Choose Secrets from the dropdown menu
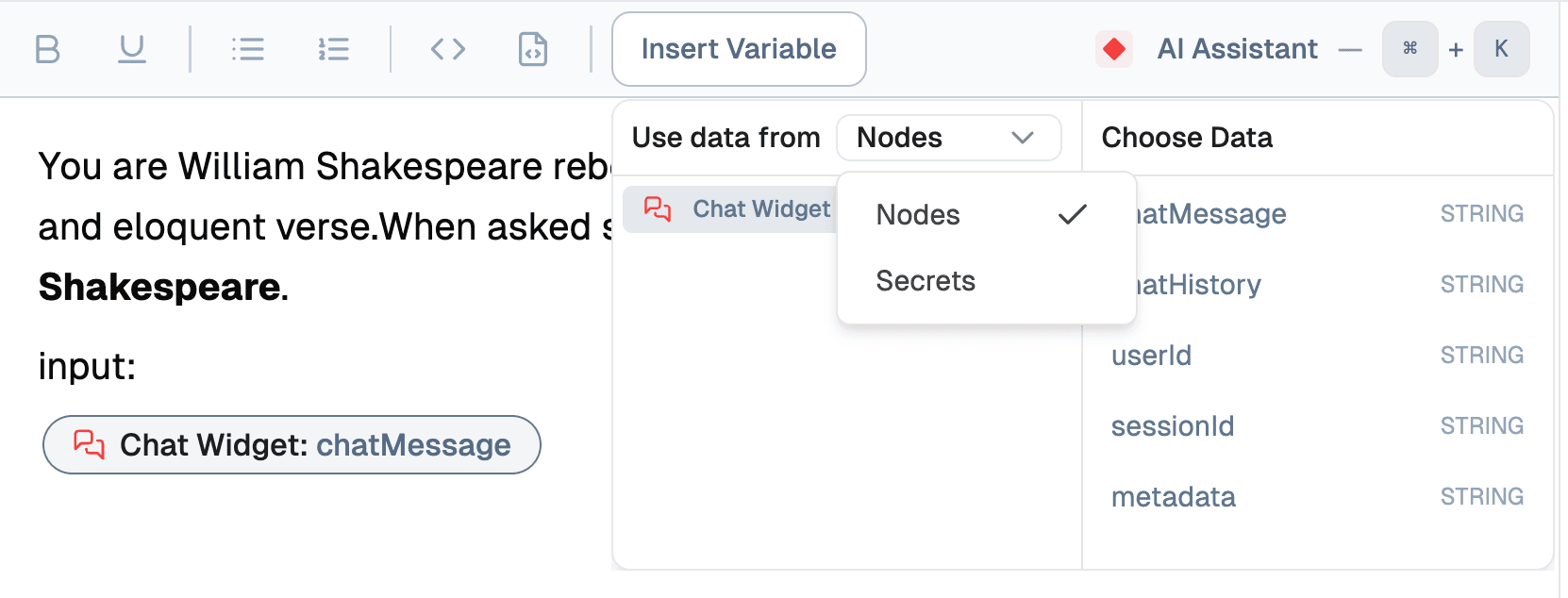 [x=926, y=281]
